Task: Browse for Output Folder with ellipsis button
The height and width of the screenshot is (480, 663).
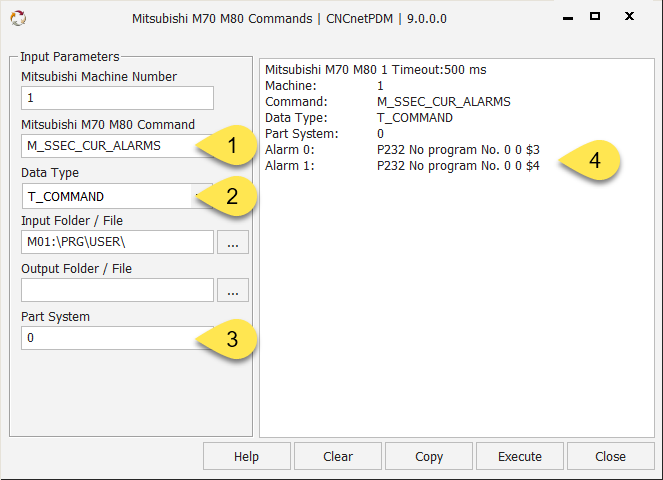Action: coord(233,290)
